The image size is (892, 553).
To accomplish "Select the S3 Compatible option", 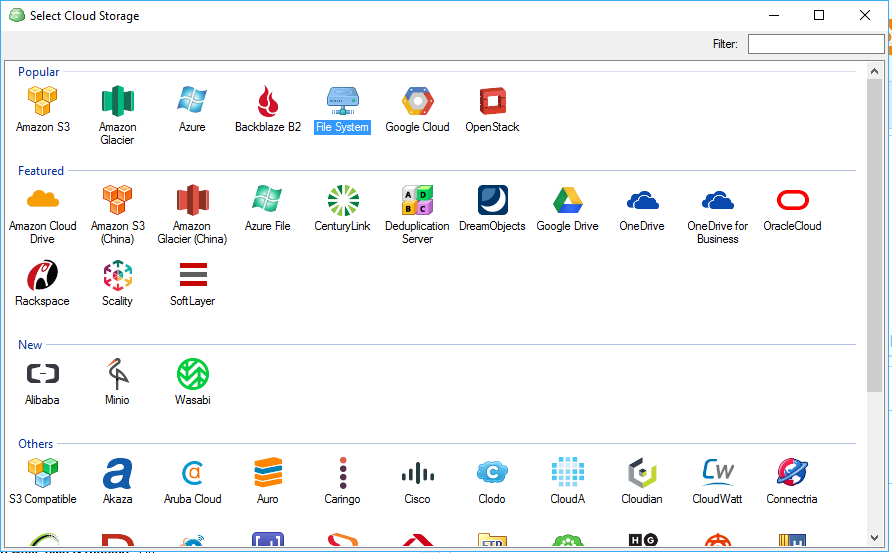I will tap(42, 473).
